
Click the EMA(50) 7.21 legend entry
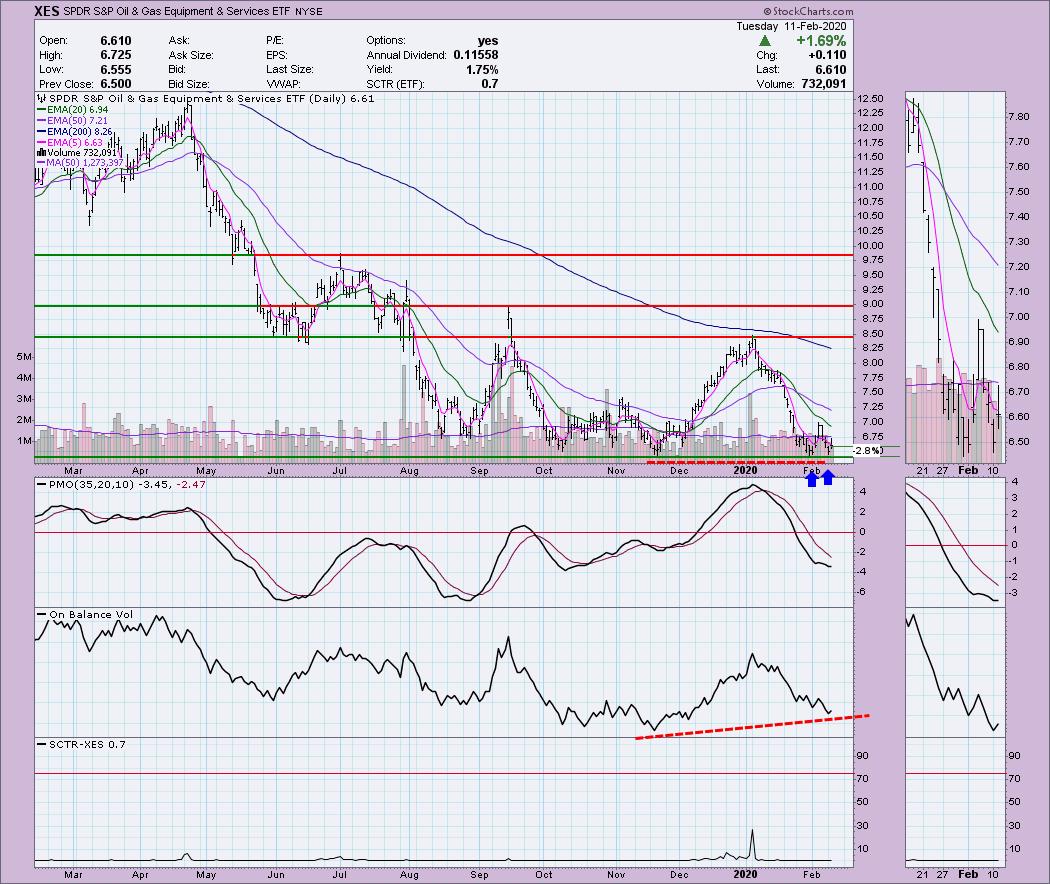(72, 121)
